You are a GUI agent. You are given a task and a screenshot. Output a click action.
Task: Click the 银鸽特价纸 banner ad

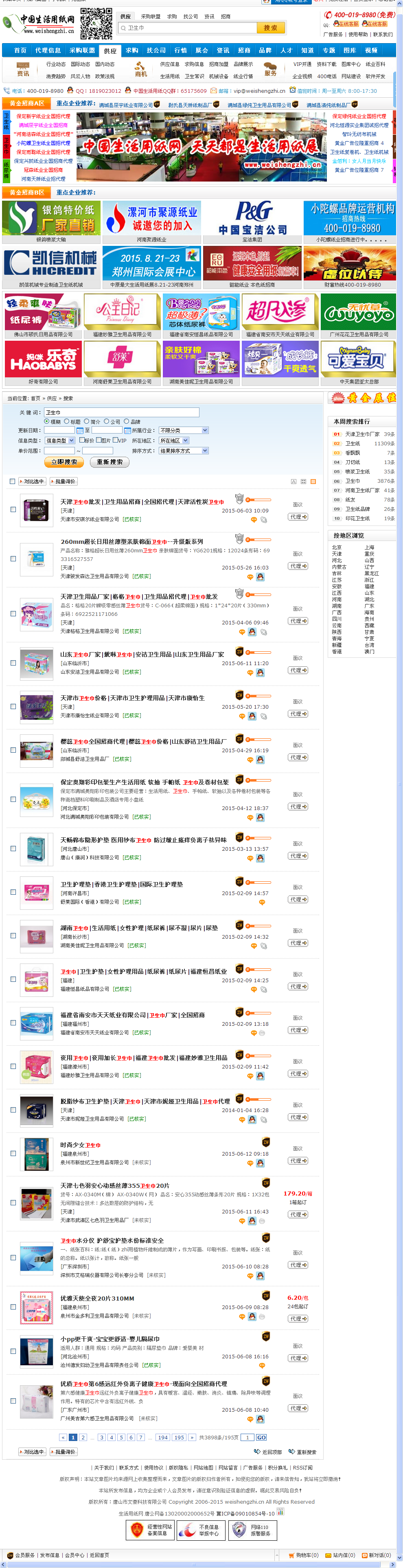(x=50, y=219)
